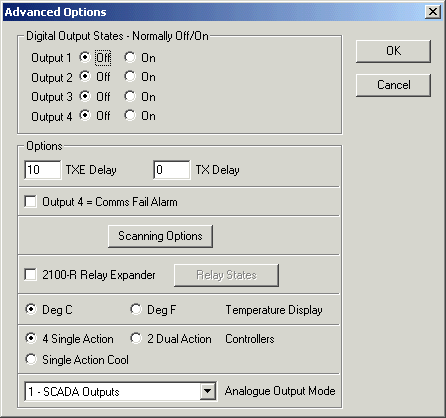Screen dimensions: 446x418
Task: Click the SCADA Outputs combo box
Action: point(120,391)
